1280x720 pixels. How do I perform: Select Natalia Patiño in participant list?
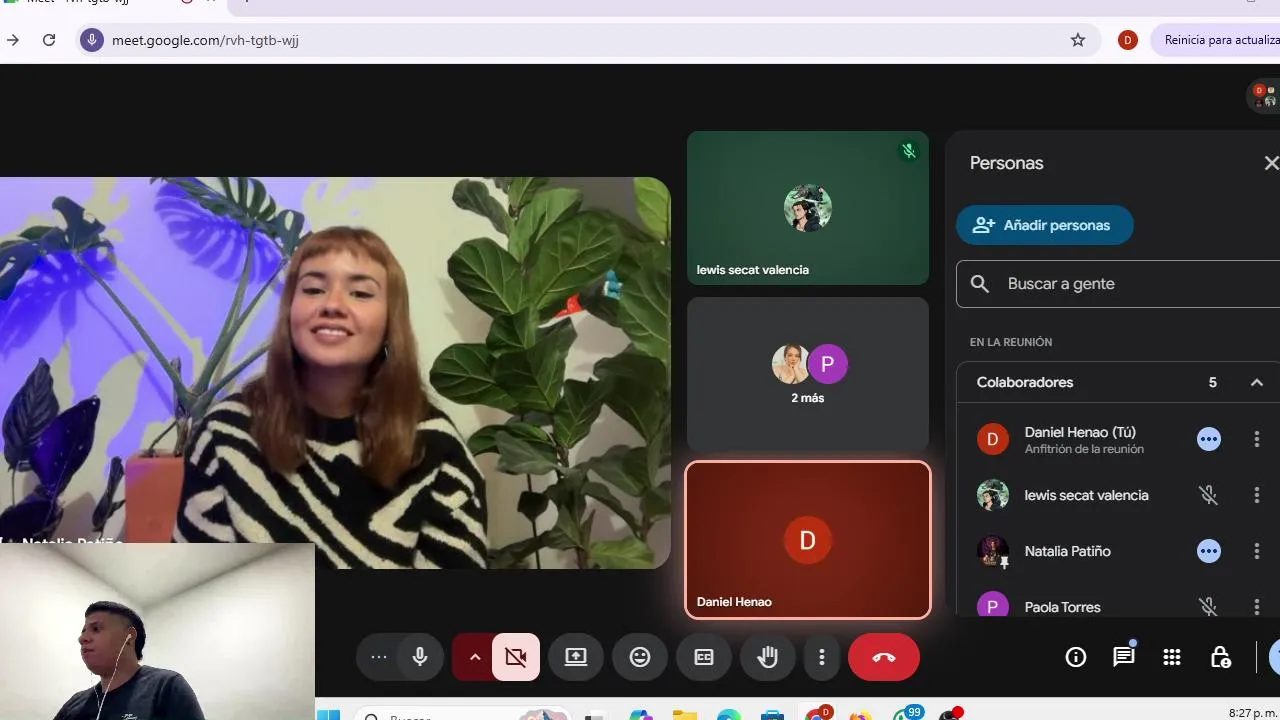tap(1118, 551)
